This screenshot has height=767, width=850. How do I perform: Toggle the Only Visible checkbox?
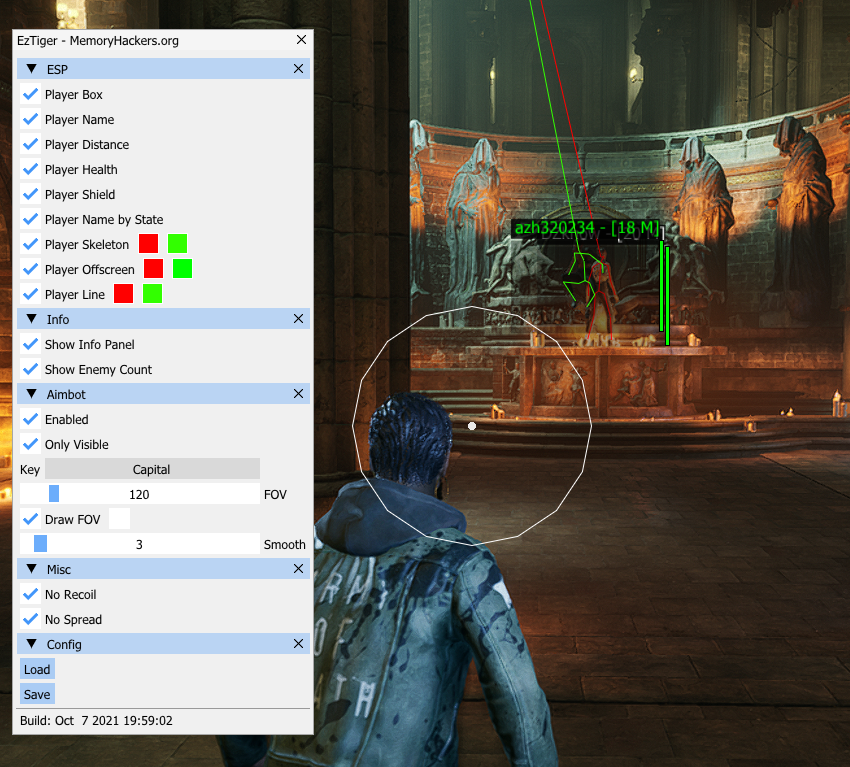pyautogui.click(x=30, y=444)
